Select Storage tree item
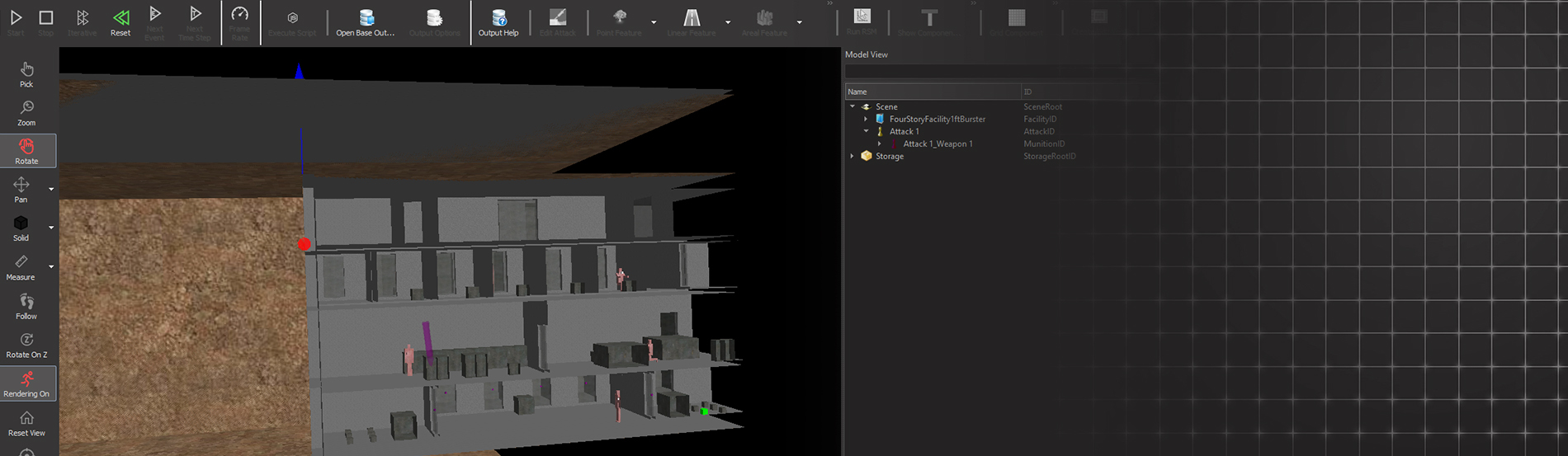 point(890,156)
